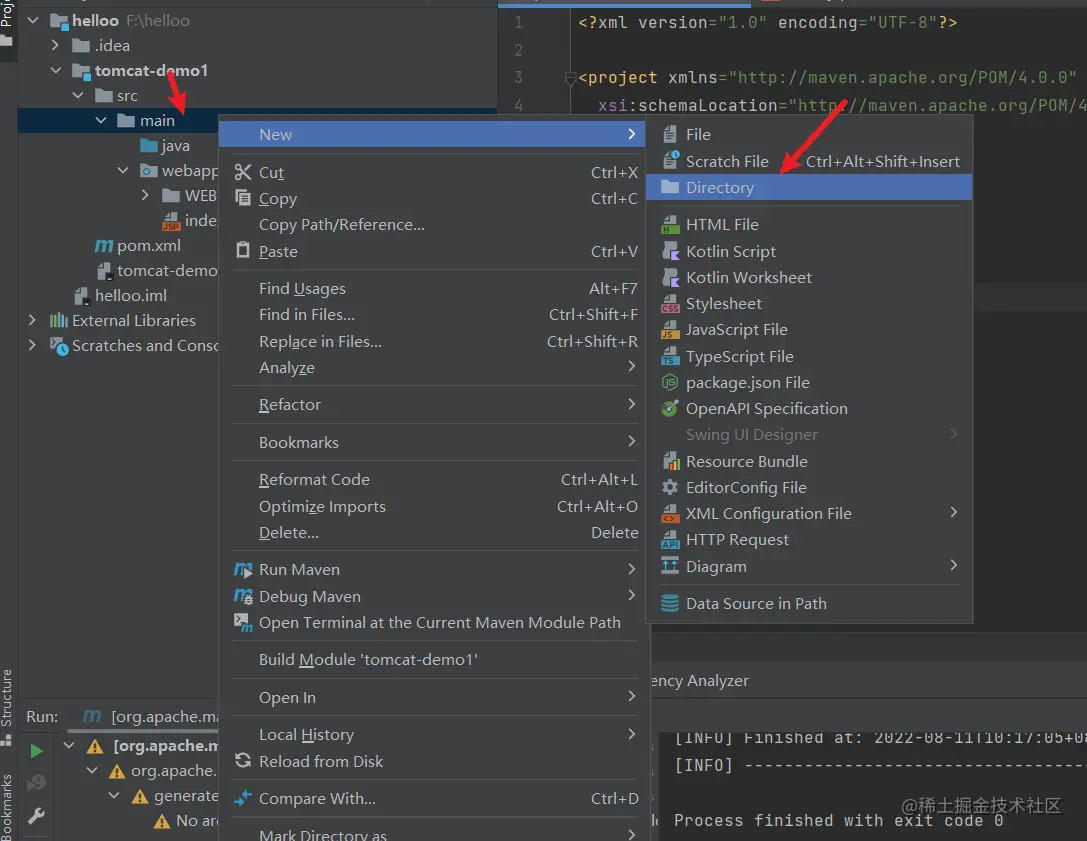This screenshot has width=1087, height=841.
Task: Expand External Libraries node
Action: point(32,320)
